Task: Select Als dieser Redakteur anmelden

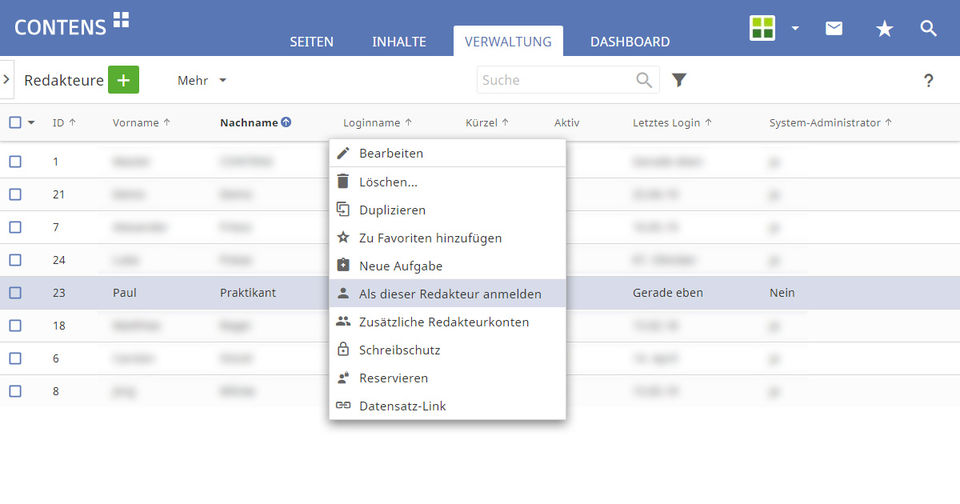Action: pos(448,294)
